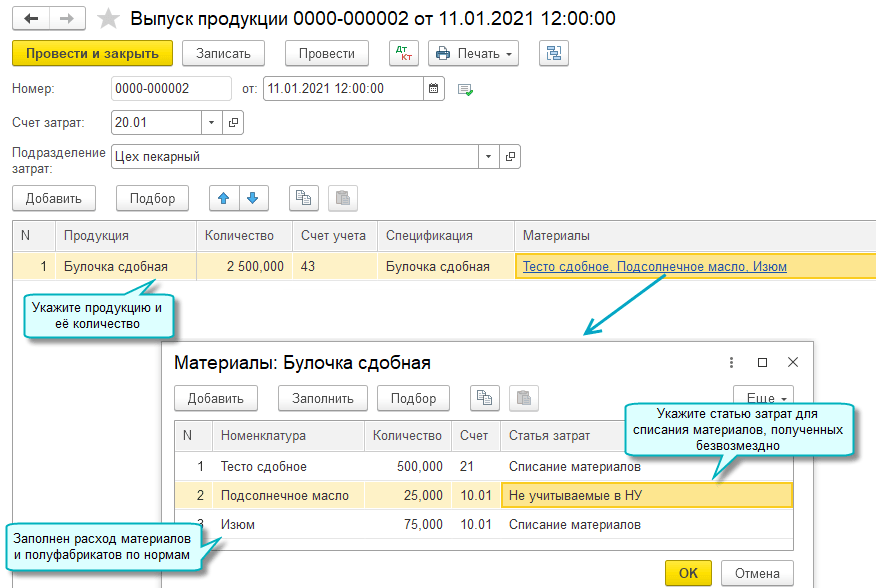Viewport: 876px width, 588px height.
Task: Paste rows in the Материалы dialog
Action: tap(523, 399)
